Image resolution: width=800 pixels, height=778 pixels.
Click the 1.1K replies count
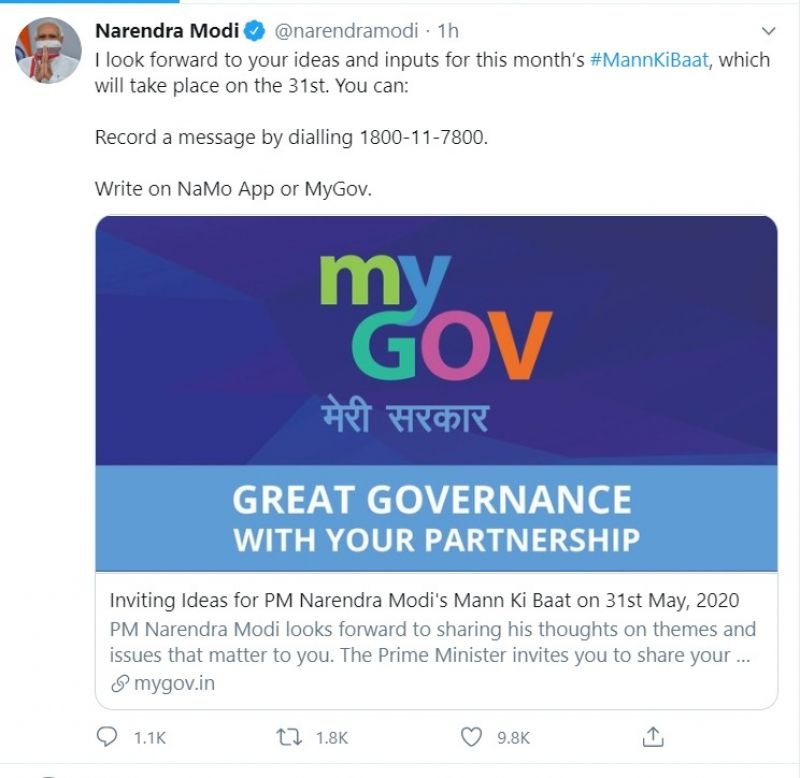[x=149, y=738]
